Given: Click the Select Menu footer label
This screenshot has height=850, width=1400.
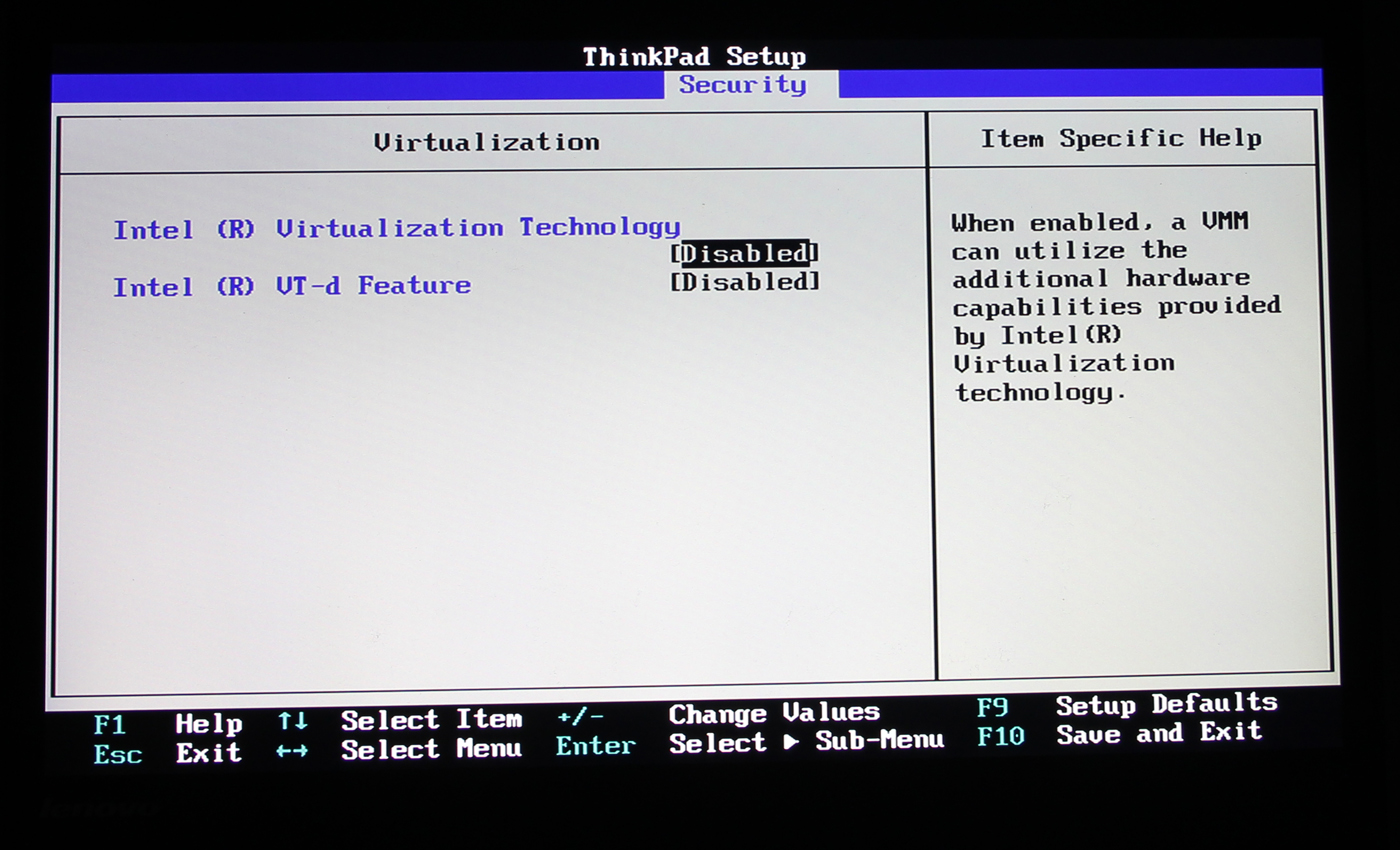Looking at the screenshot, I should click(431, 749).
